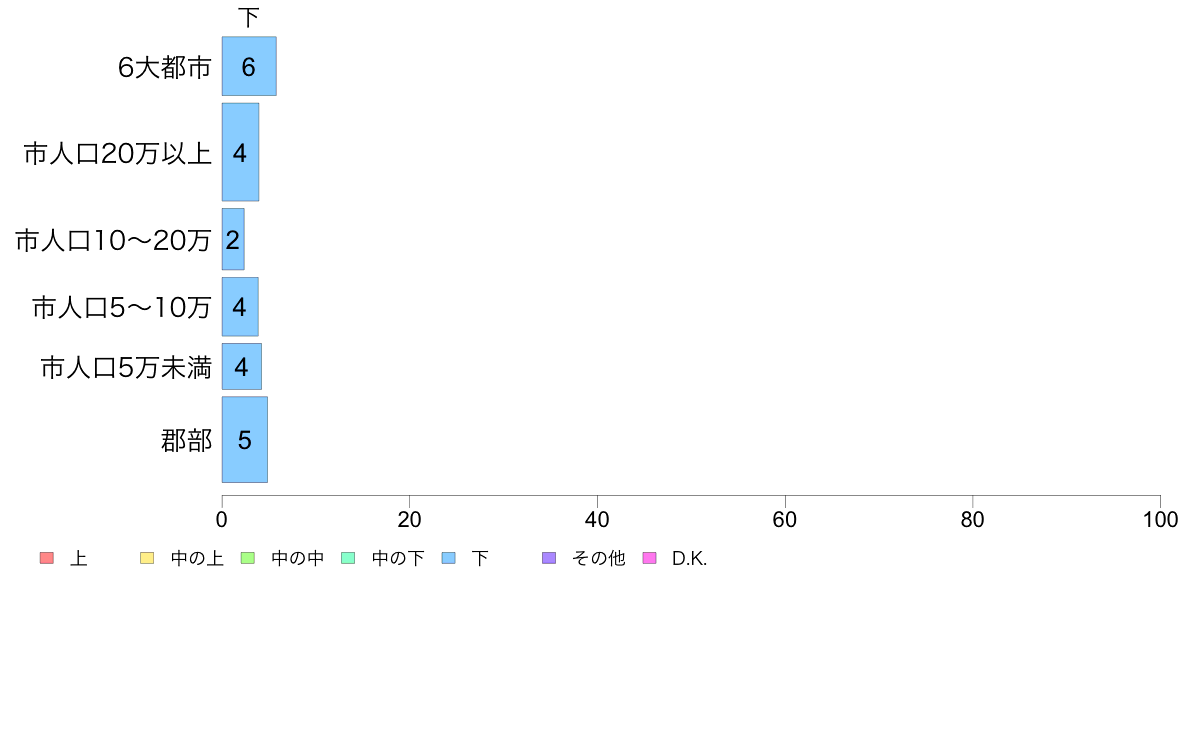Viewport: 1188px width, 736px height.
Task: Click the 中の中 legend text
Action: tap(298, 559)
